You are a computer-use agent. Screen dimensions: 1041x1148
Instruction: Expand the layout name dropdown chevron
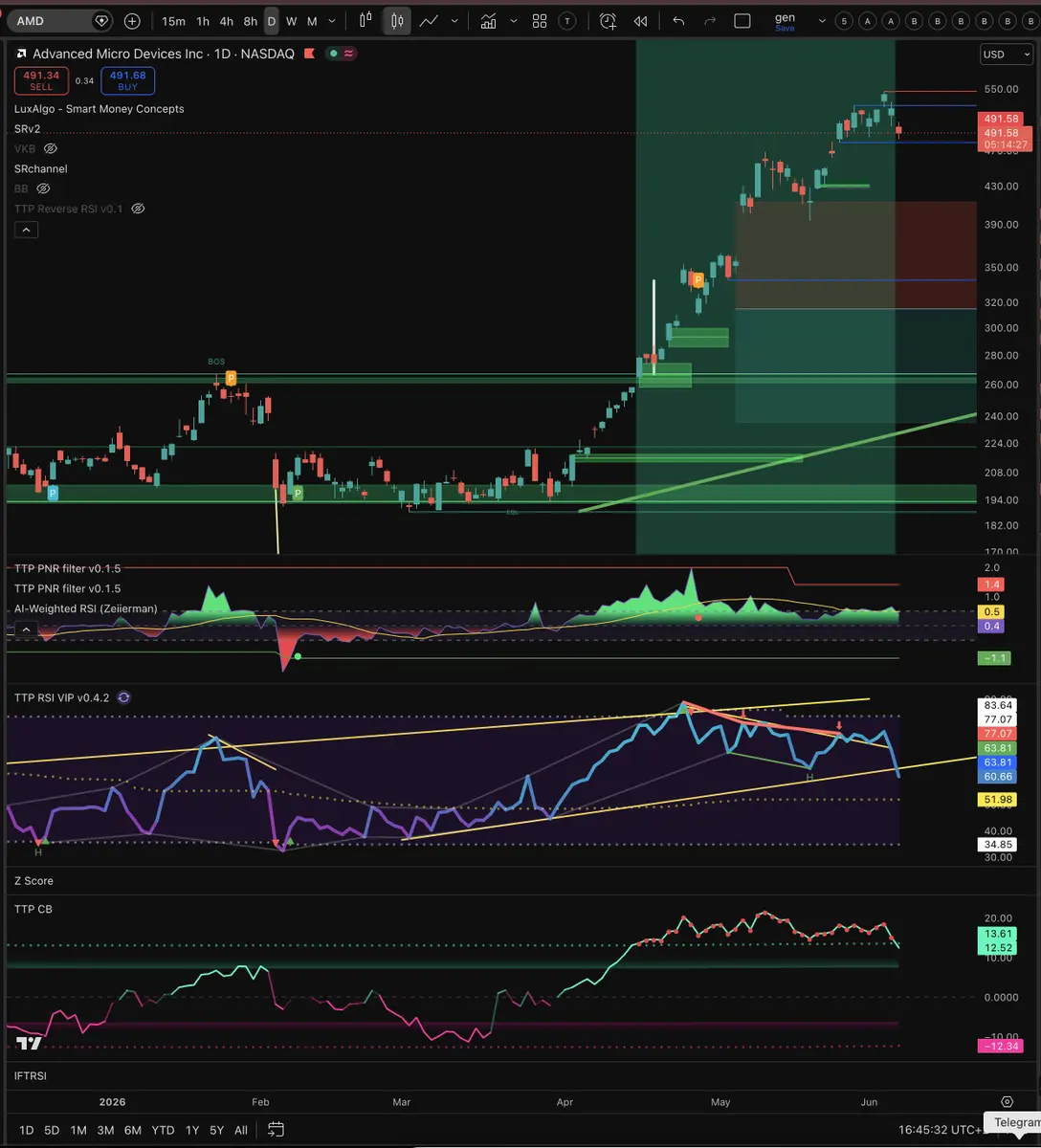click(821, 21)
